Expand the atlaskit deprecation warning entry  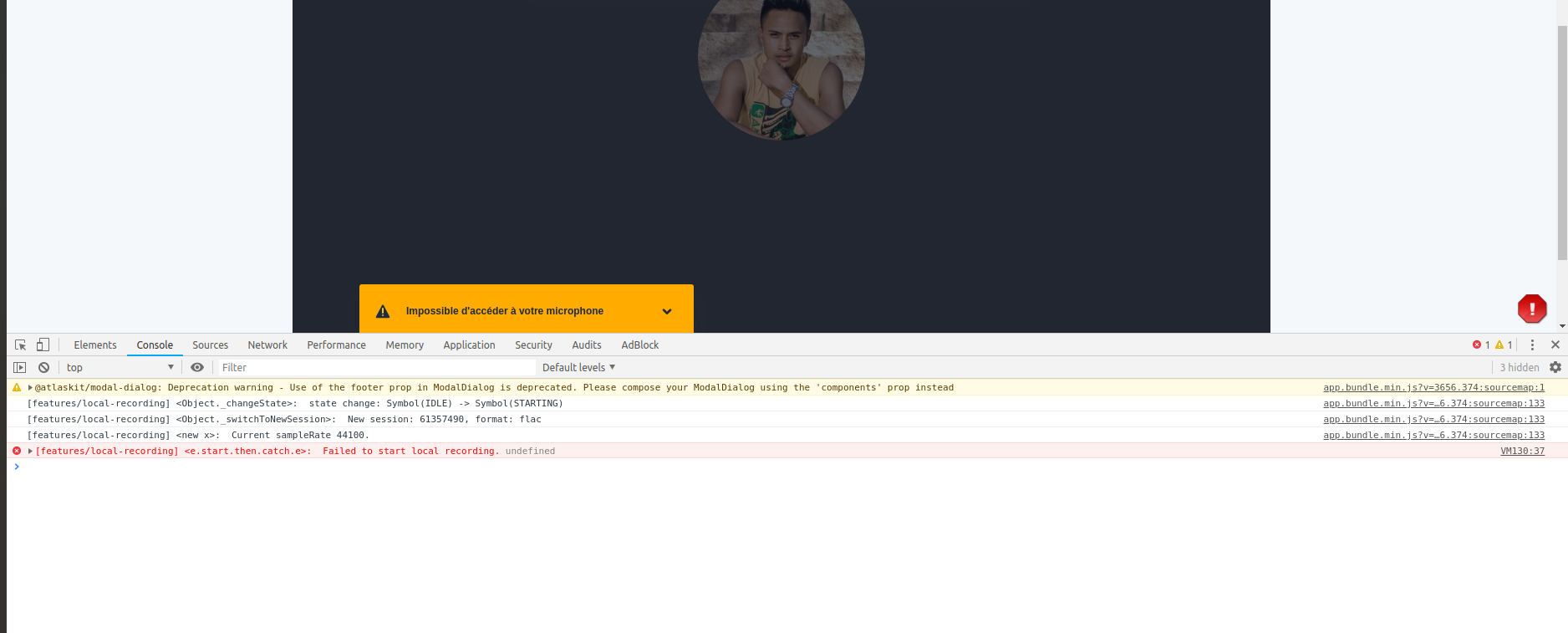[x=30, y=388]
